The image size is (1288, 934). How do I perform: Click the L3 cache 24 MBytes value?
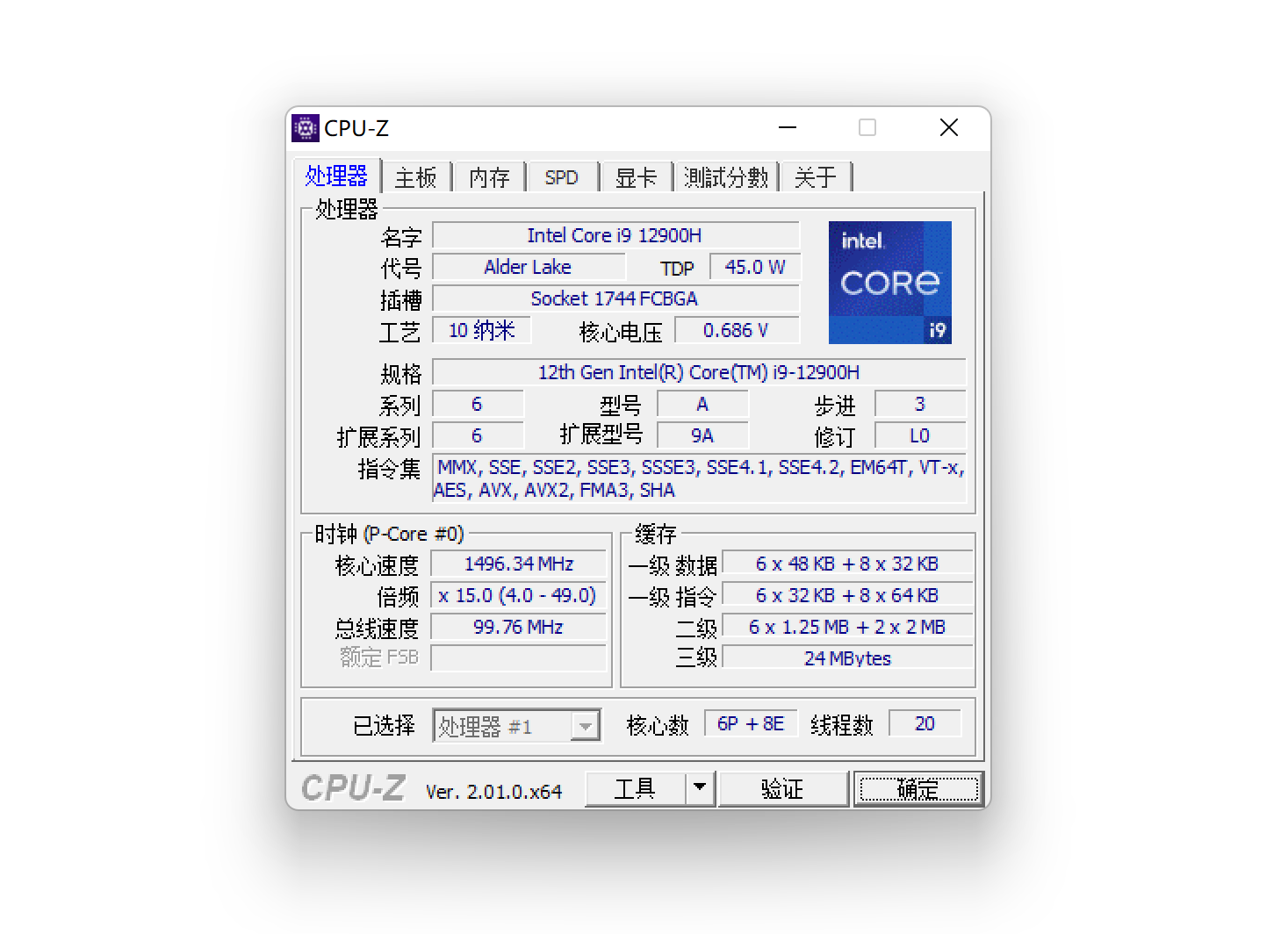pyautogui.click(x=847, y=657)
